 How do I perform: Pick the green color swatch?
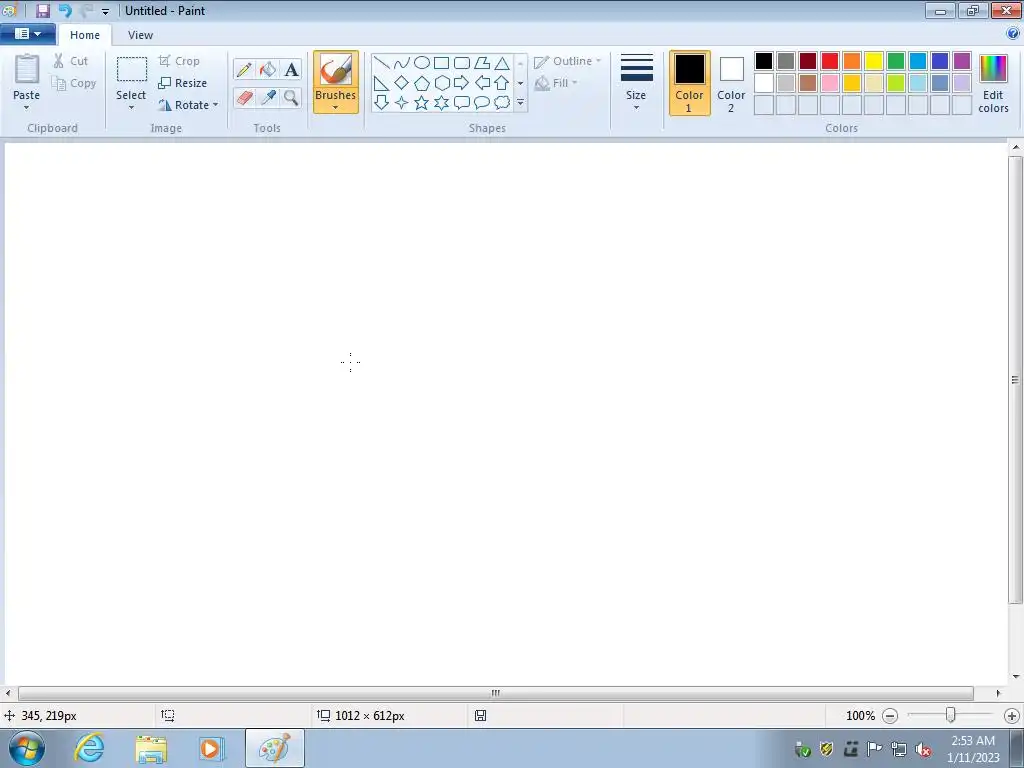coord(896,61)
